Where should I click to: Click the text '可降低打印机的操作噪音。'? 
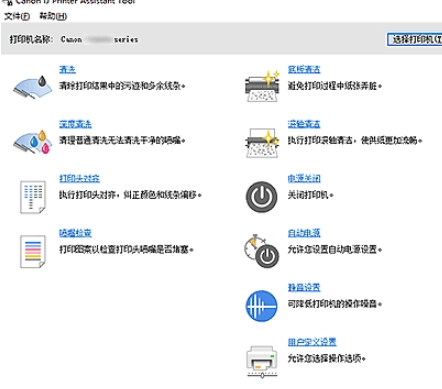point(335,304)
